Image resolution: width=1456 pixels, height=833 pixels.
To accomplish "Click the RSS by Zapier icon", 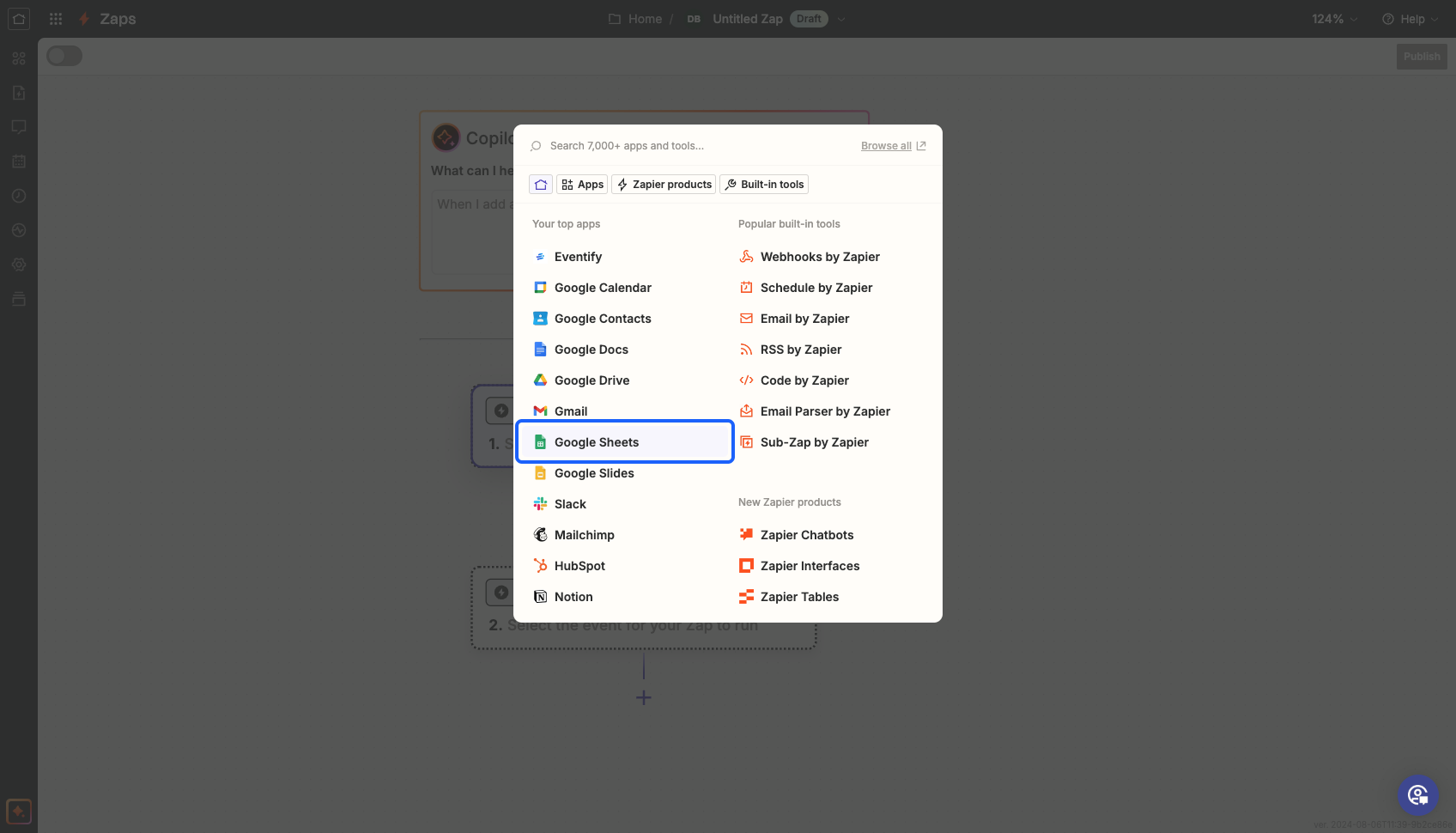I will (746, 350).
